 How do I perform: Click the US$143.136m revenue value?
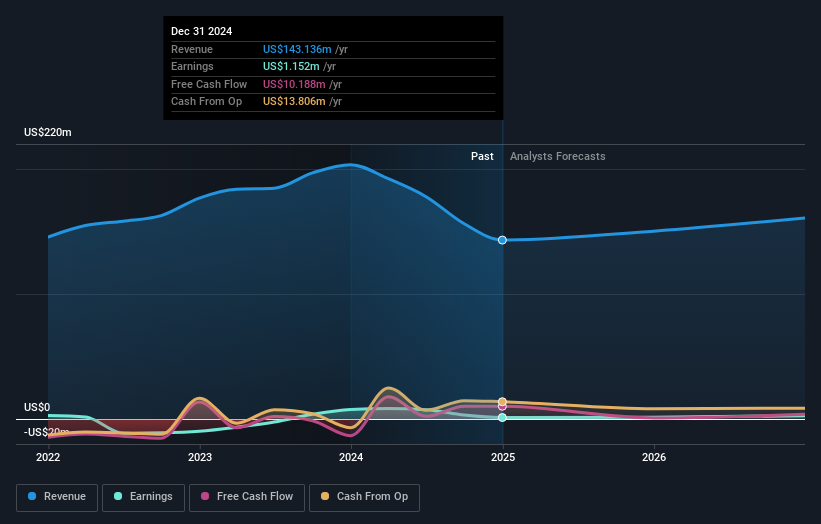[x=297, y=49]
